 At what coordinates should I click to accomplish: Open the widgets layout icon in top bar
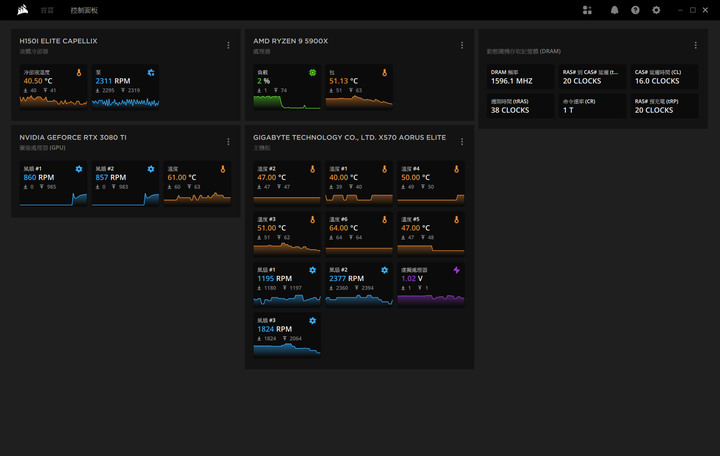tap(587, 10)
